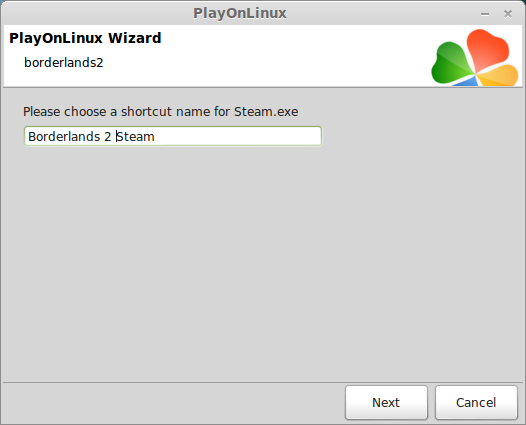Click empty end of shortcut name field
The width and height of the screenshot is (526, 425).
(x=238, y=136)
